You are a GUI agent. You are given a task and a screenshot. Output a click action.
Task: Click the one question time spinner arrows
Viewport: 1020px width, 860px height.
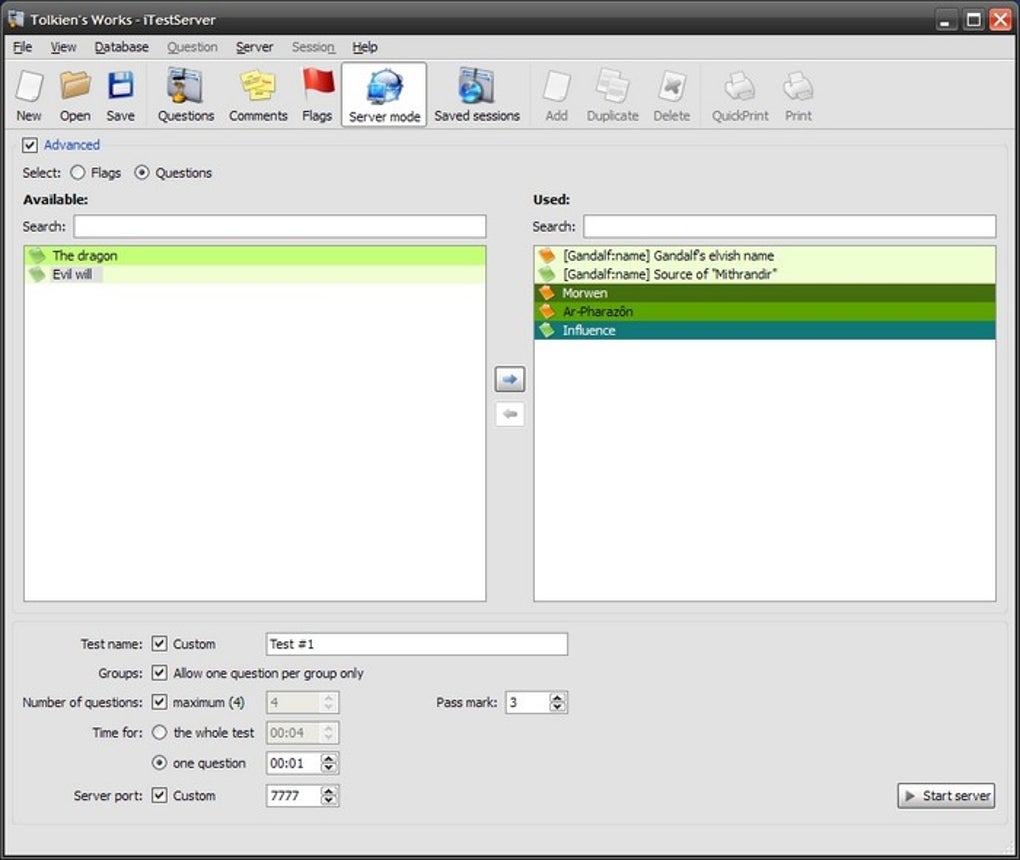pyautogui.click(x=329, y=763)
